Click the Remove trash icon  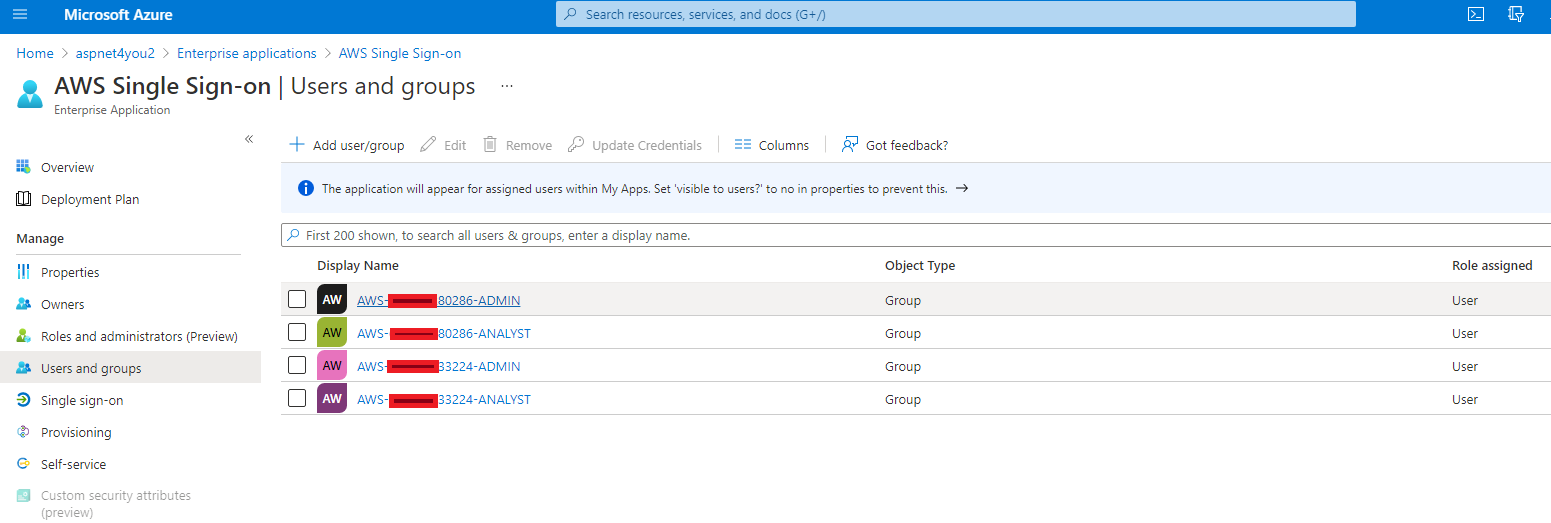click(x=490, y=144)
